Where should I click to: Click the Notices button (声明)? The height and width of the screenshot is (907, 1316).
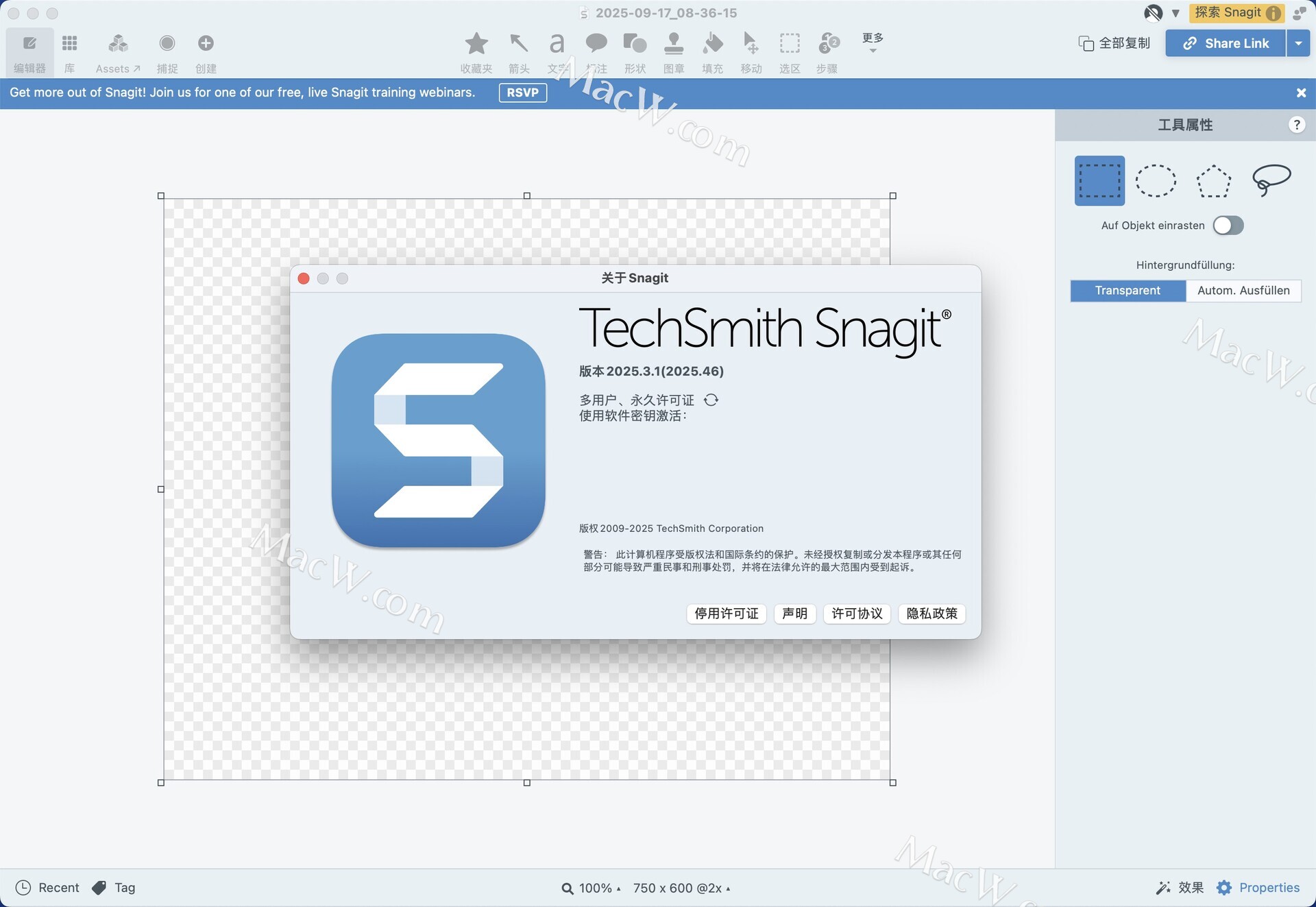pos(794,614)
